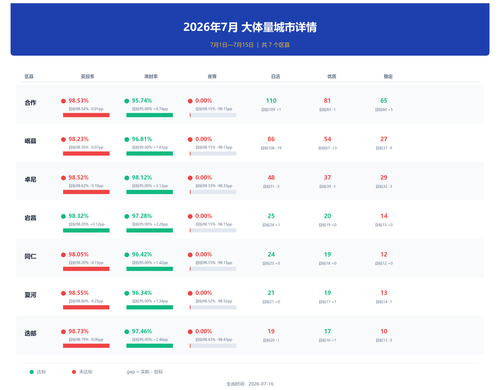500x390 pixels.
Task: Select the 合作 row label
Action: tap(30, 103)
